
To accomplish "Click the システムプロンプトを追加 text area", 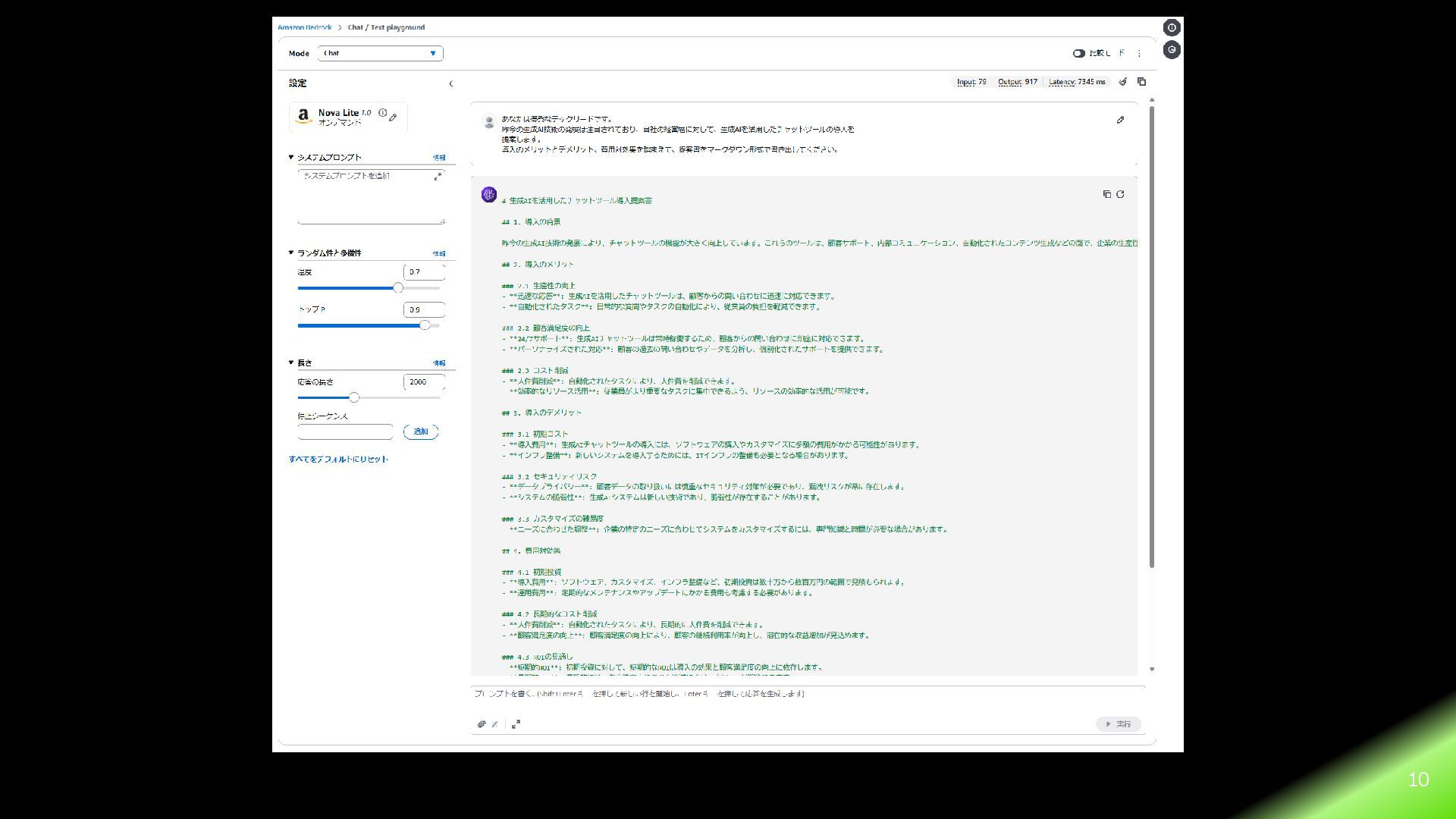I will pos(371,196).
